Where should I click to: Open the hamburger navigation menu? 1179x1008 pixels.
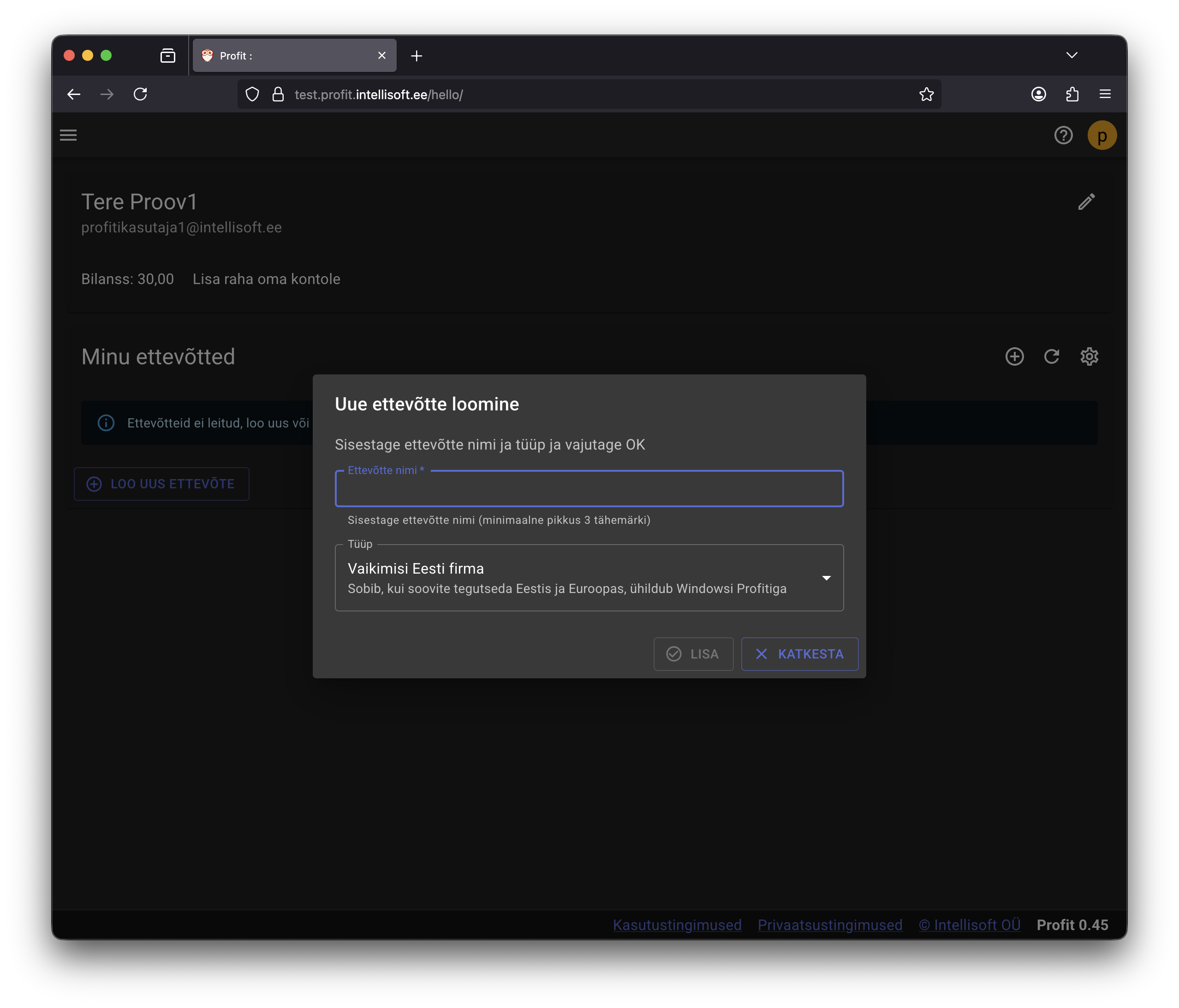(68, 136)
